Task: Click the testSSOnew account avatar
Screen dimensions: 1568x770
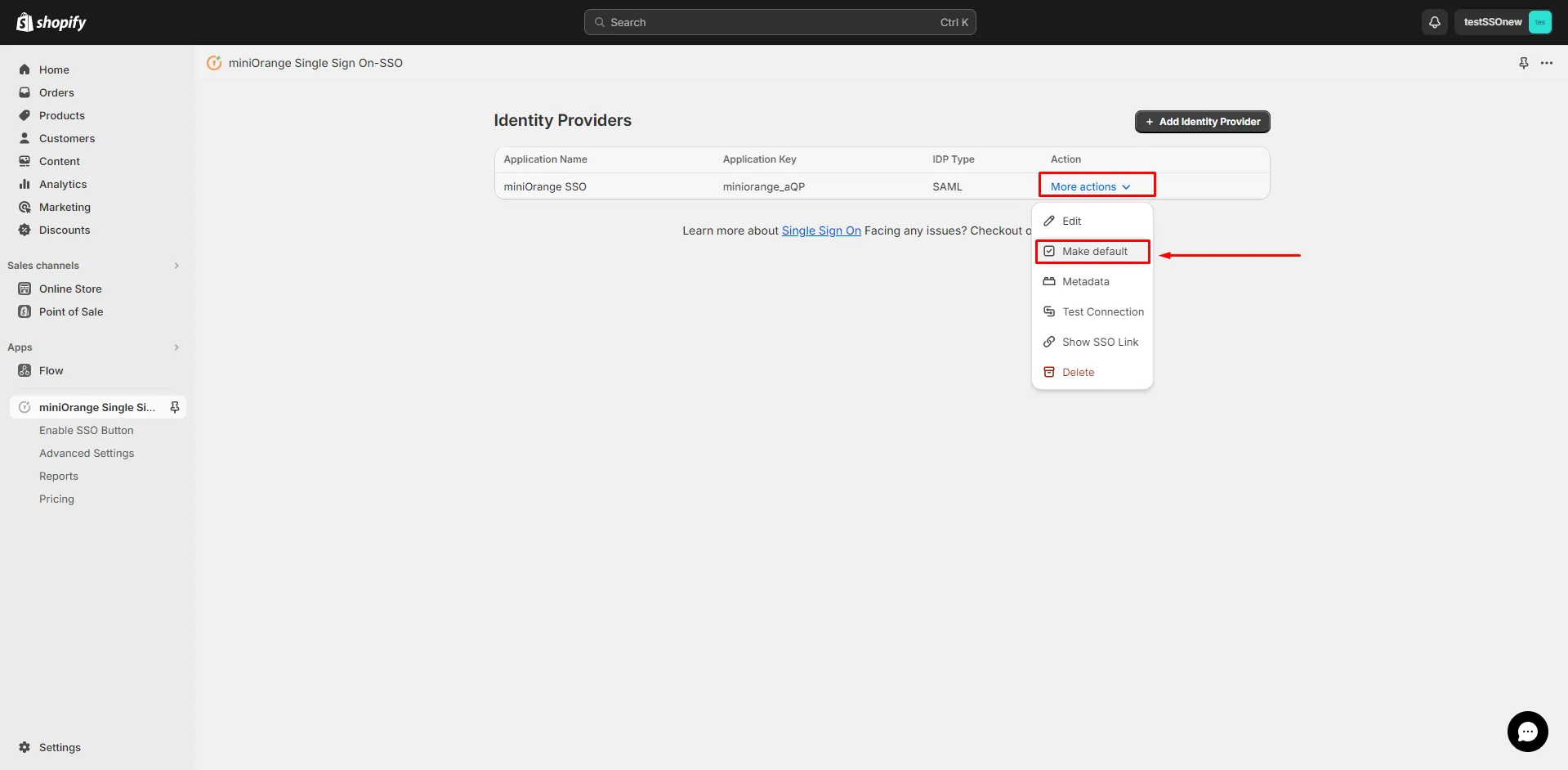Action: (x=1539, y=22)
